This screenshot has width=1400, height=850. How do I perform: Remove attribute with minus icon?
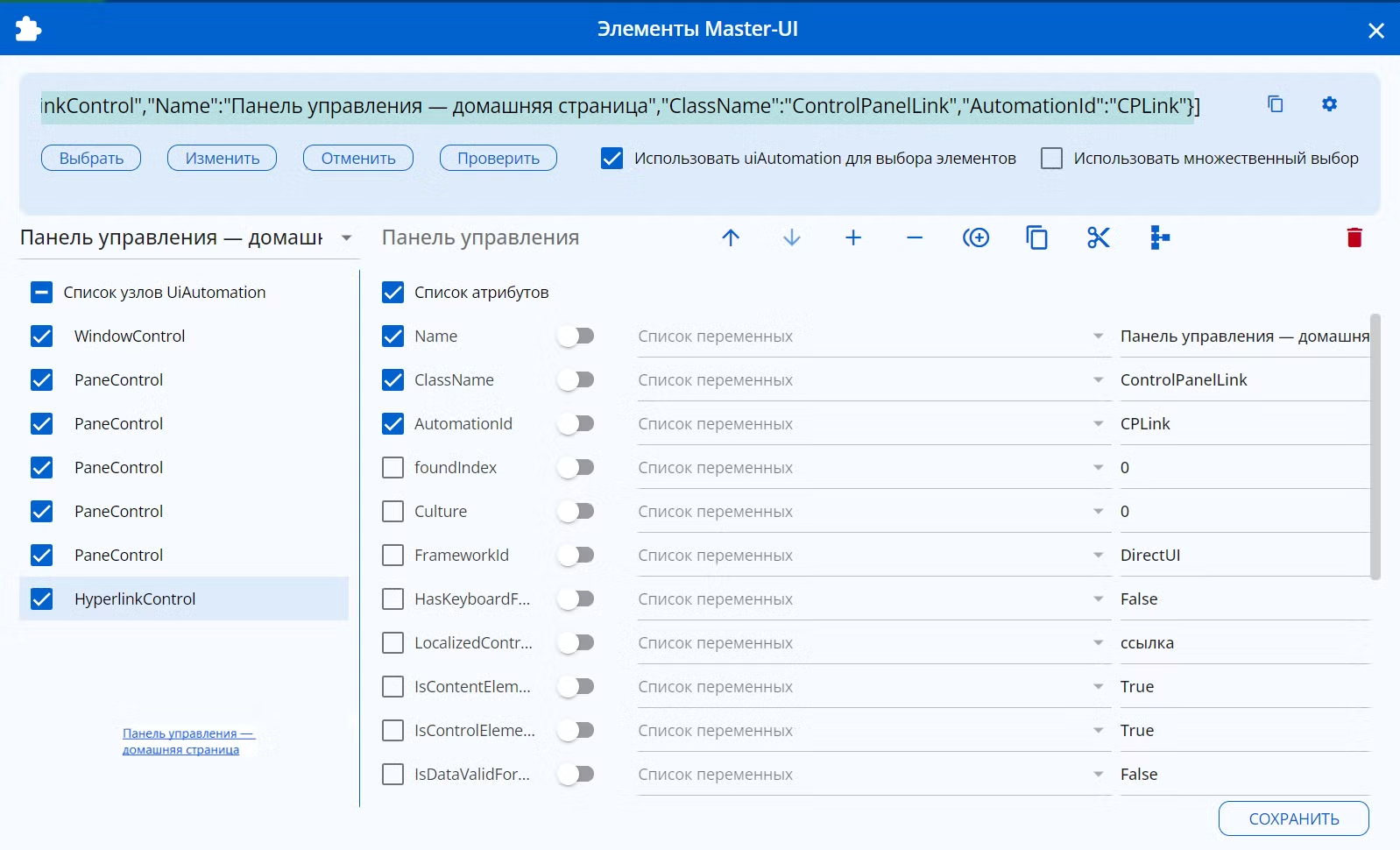[x=915, y=237]
